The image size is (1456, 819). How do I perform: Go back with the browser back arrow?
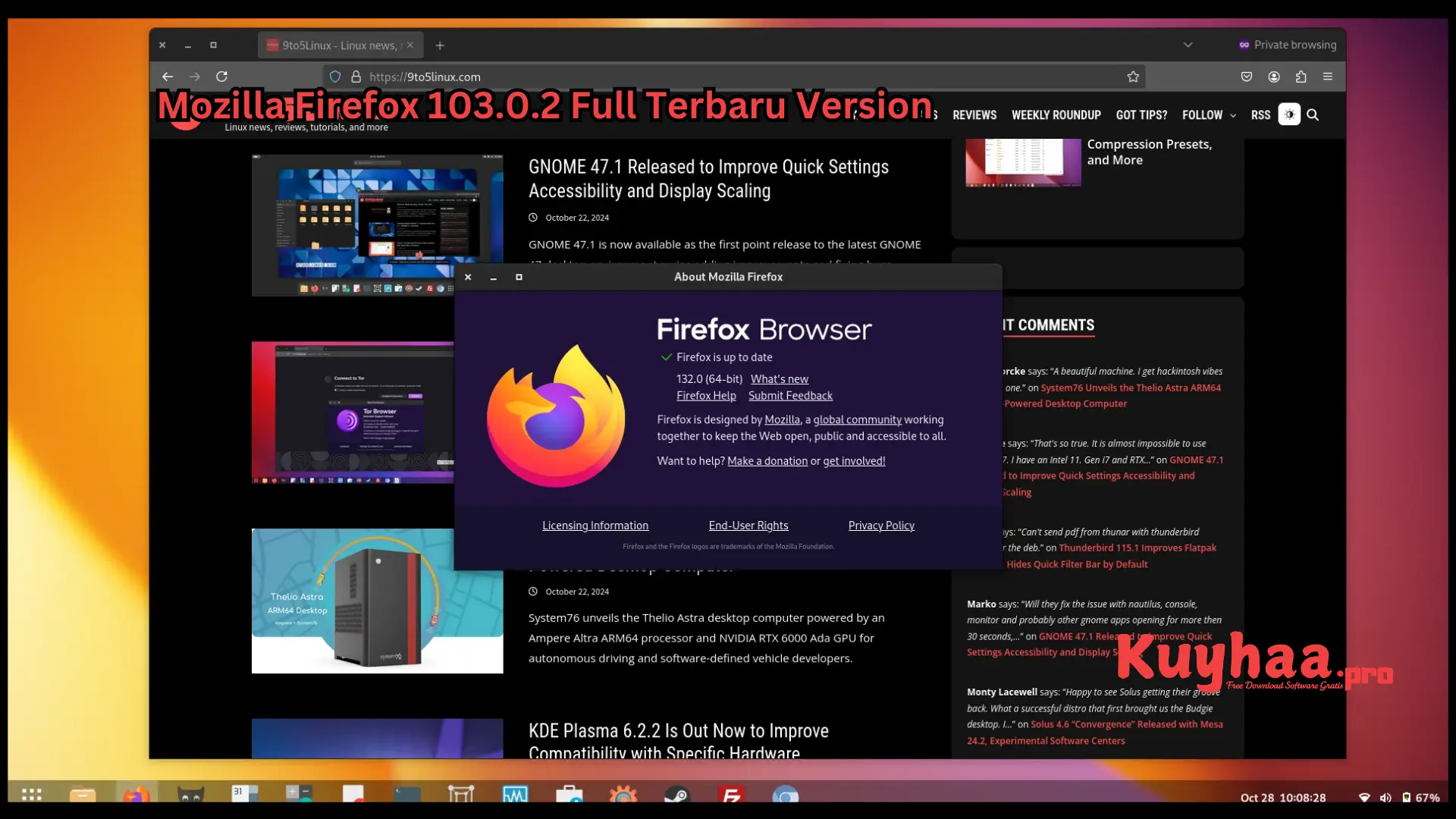[x=168, y=77]
